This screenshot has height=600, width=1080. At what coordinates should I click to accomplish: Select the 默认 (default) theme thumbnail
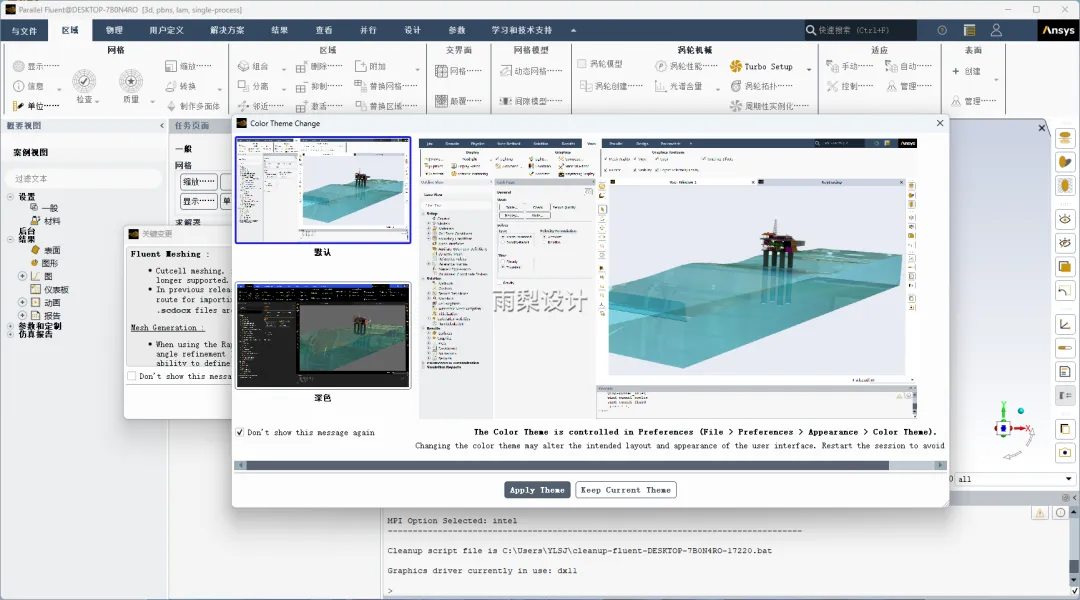click(323, 190)
